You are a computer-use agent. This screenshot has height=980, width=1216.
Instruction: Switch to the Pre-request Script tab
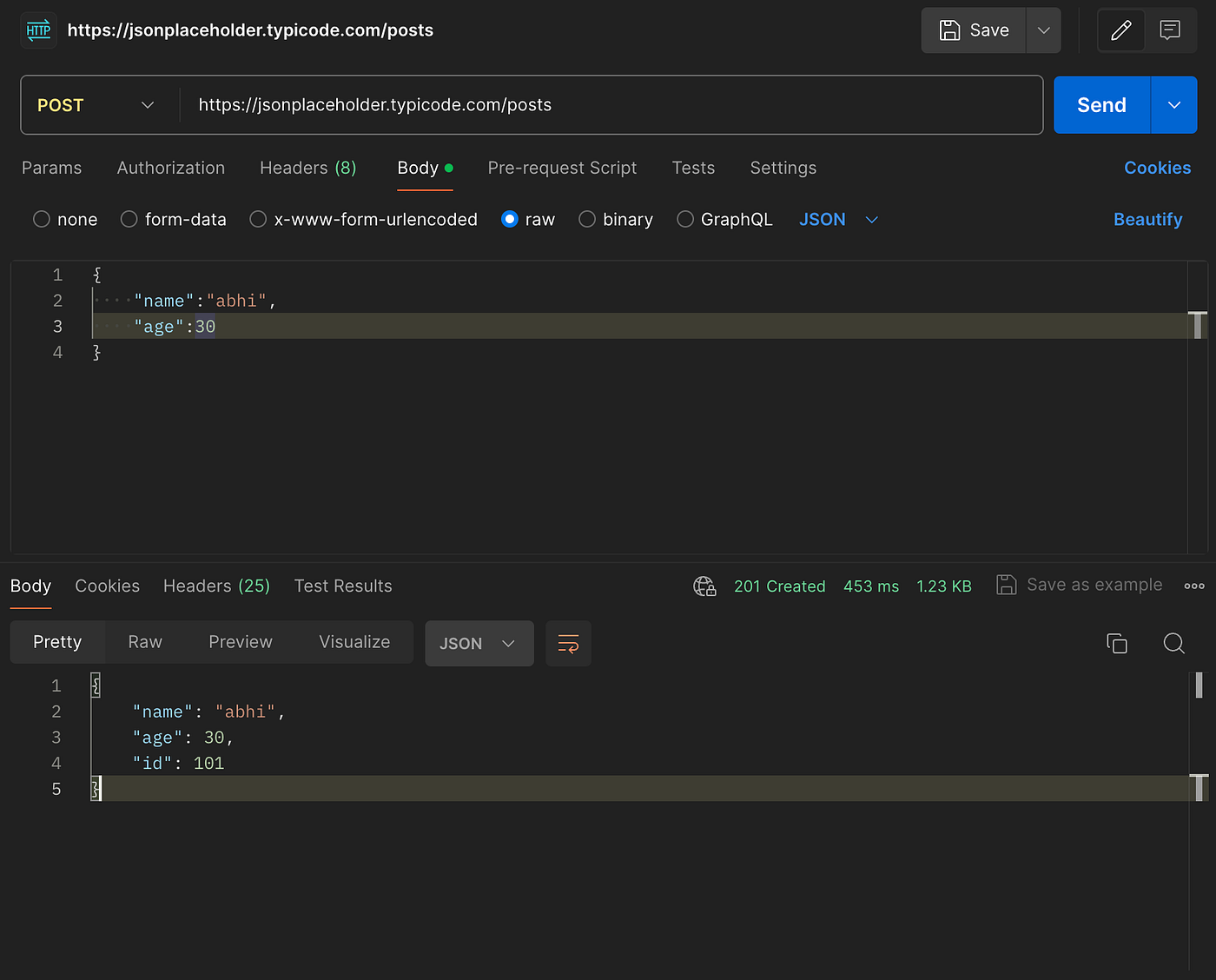[562, 169]
